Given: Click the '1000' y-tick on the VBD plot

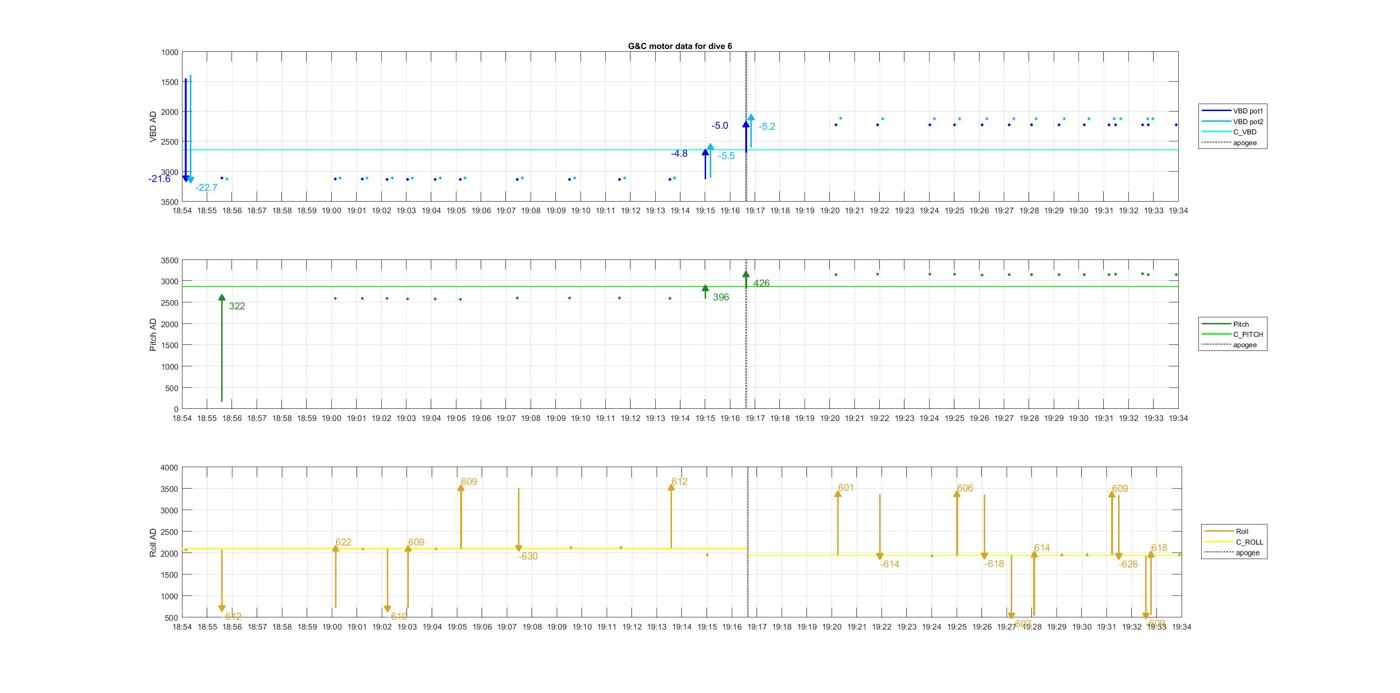Looking at the screenshot, I should [x=169, y=52].
